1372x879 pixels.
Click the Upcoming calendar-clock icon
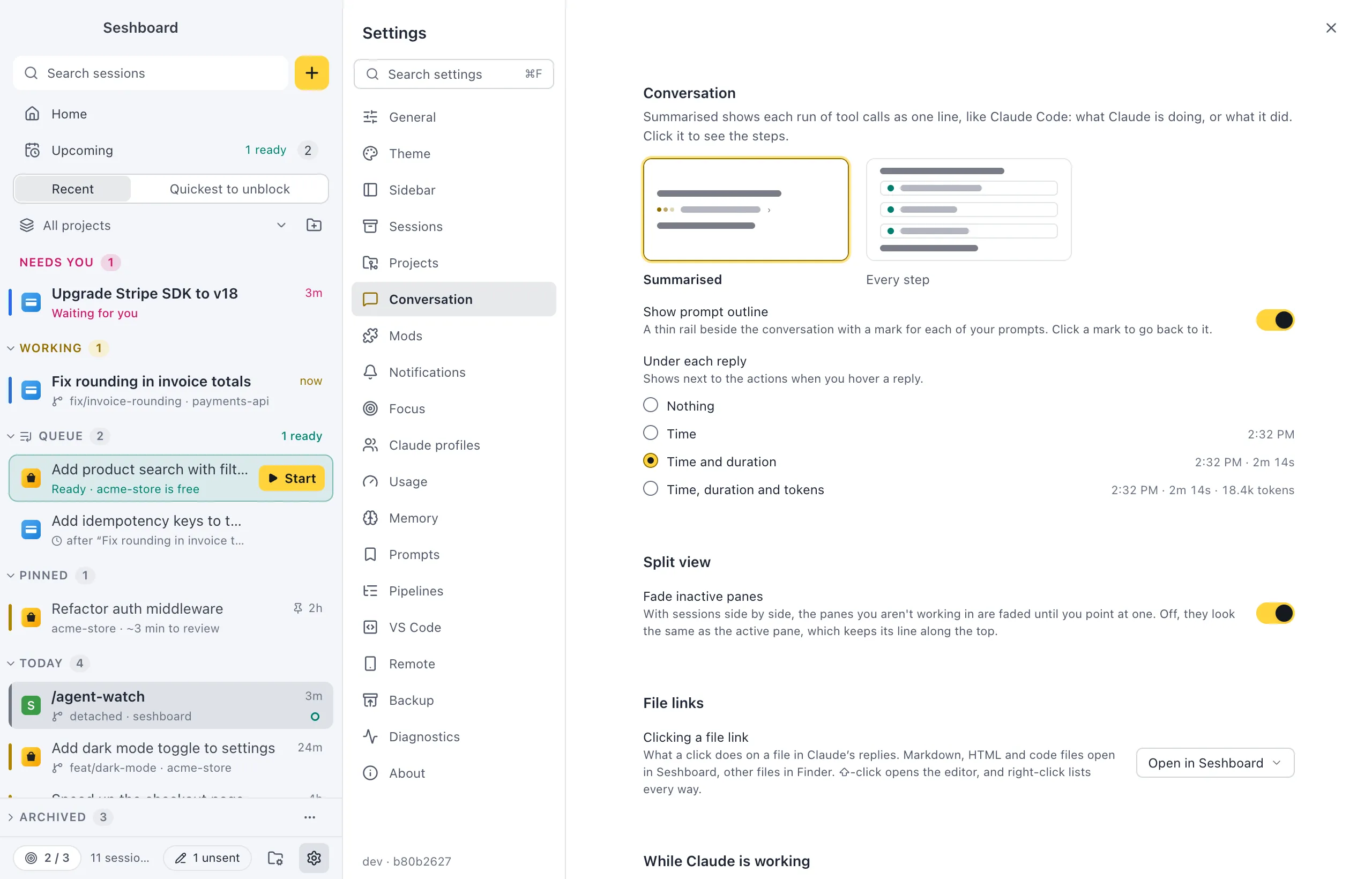coord(32,150)
